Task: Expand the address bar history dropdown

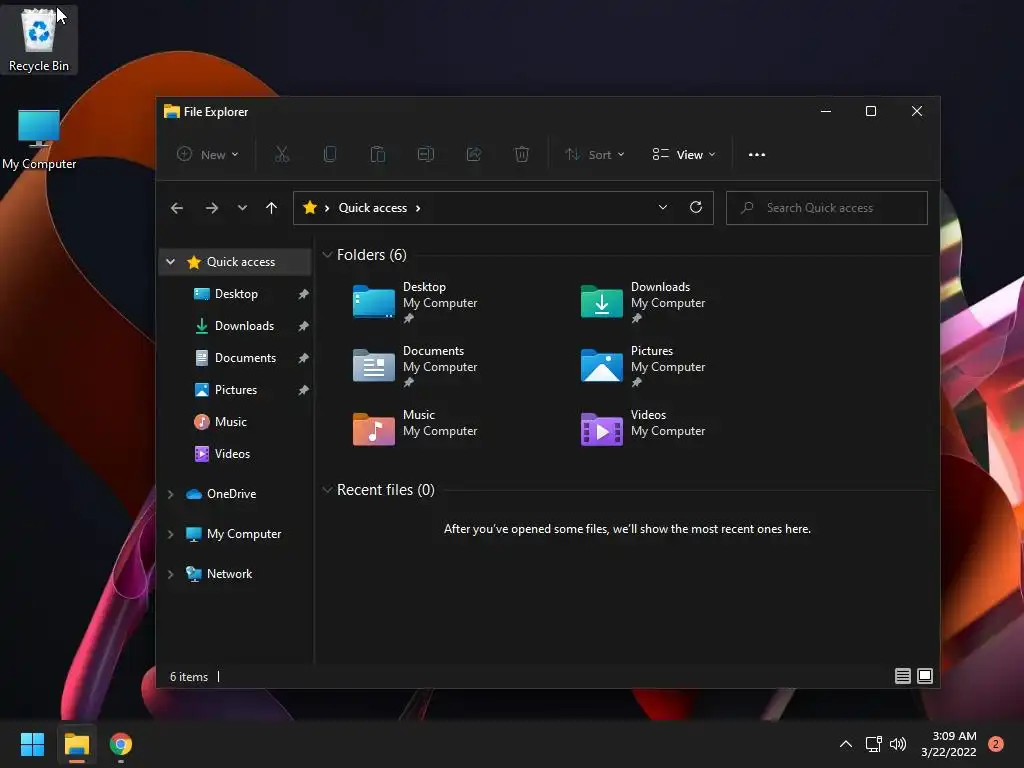Action: point(662,207)
